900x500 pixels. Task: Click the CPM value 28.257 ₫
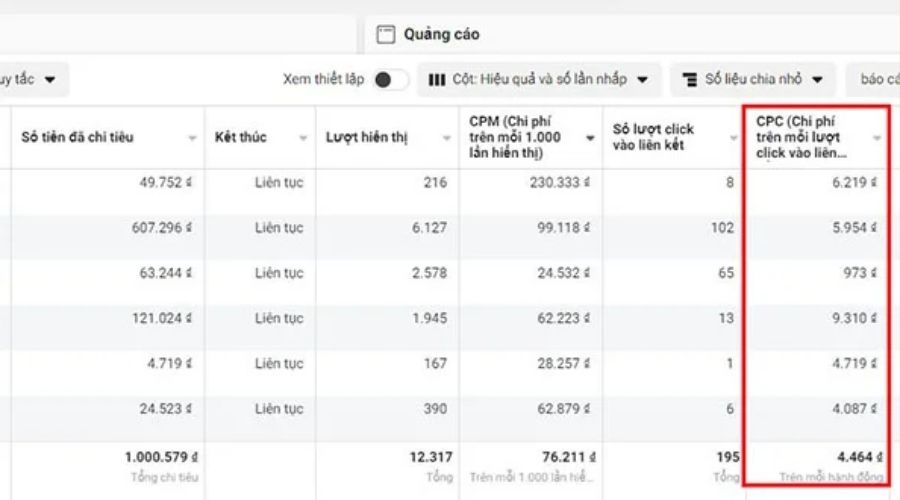[564, 364]
